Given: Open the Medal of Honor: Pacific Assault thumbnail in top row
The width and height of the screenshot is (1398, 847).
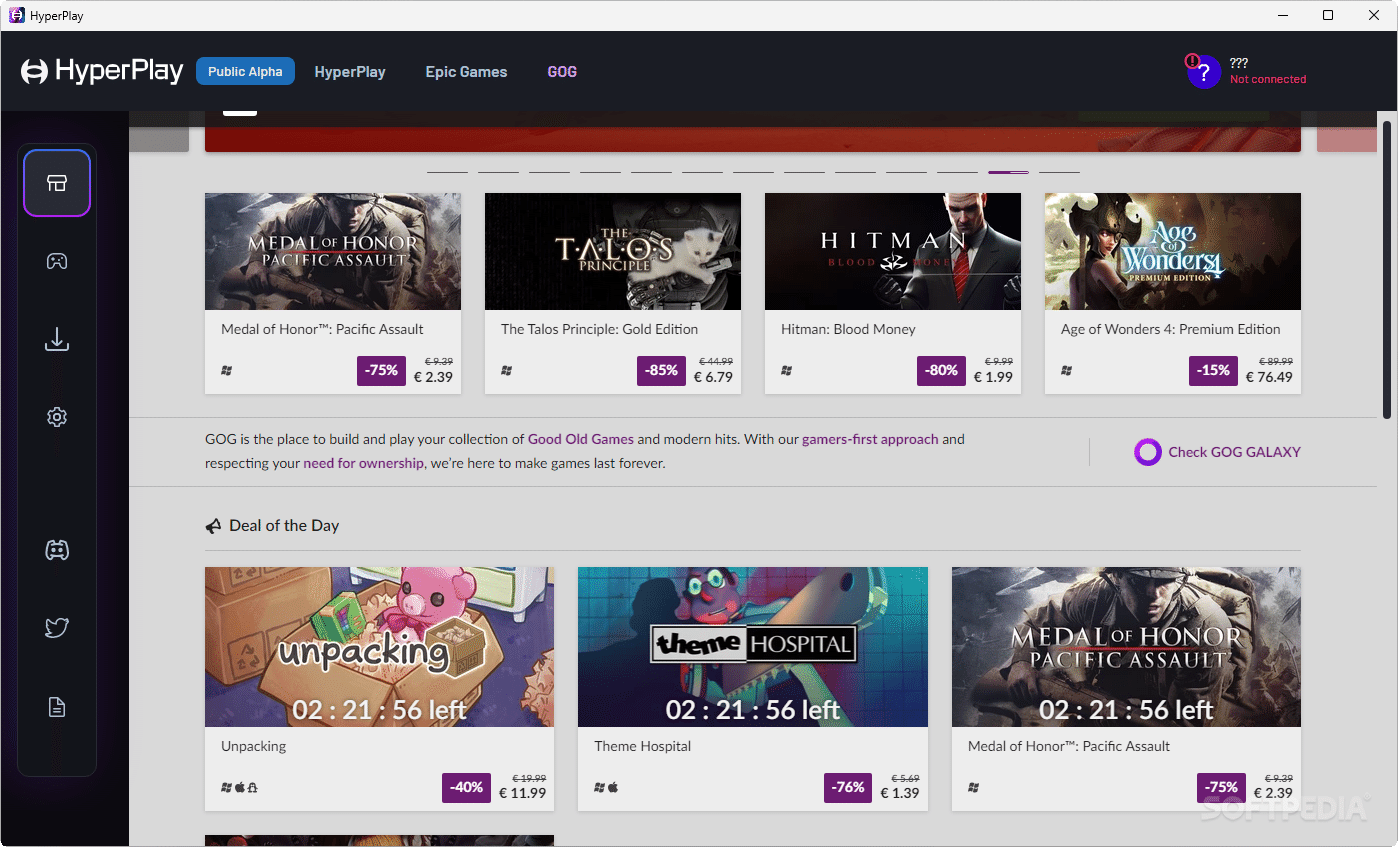Looking at the screenshot, I should [333, 251].
